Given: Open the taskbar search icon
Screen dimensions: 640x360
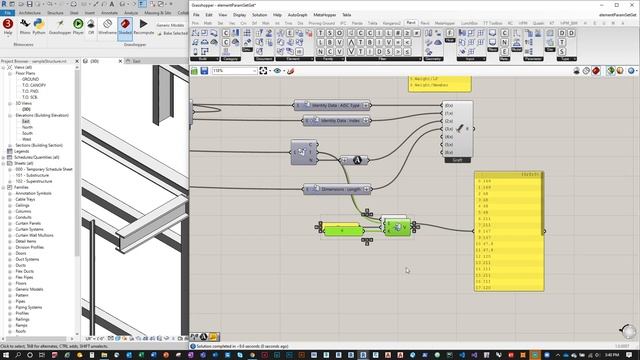Looking at the screenshot, I should tap(18, 355).
